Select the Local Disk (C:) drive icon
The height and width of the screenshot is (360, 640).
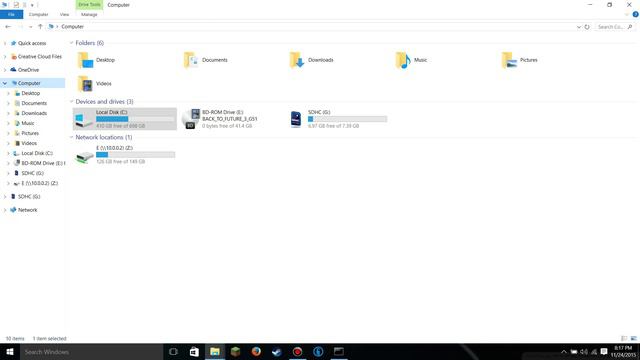(x=84, y=119)
